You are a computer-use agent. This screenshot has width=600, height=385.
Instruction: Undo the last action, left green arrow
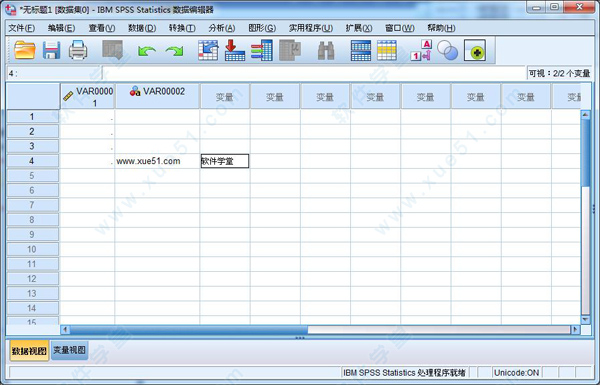[147, 51]
